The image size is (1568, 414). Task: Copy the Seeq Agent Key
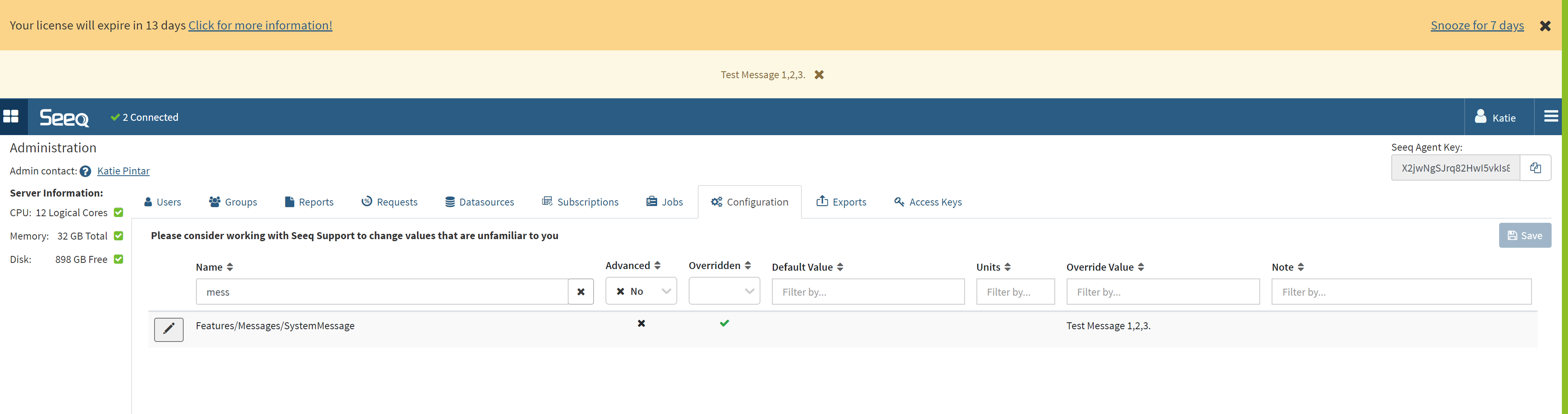point(1535,168)
